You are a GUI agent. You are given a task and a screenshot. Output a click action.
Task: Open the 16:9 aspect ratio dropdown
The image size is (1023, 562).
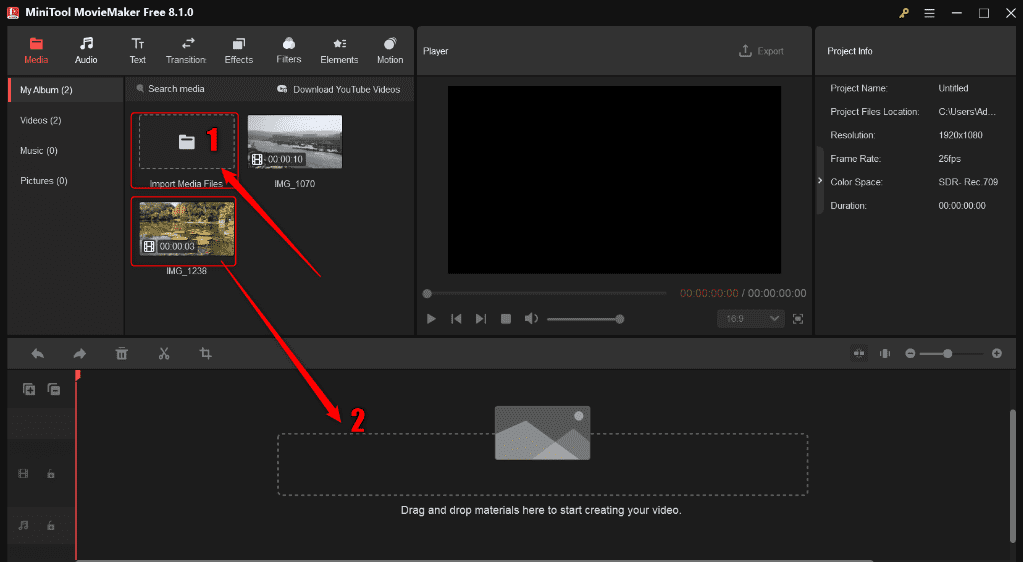(750, 319)
